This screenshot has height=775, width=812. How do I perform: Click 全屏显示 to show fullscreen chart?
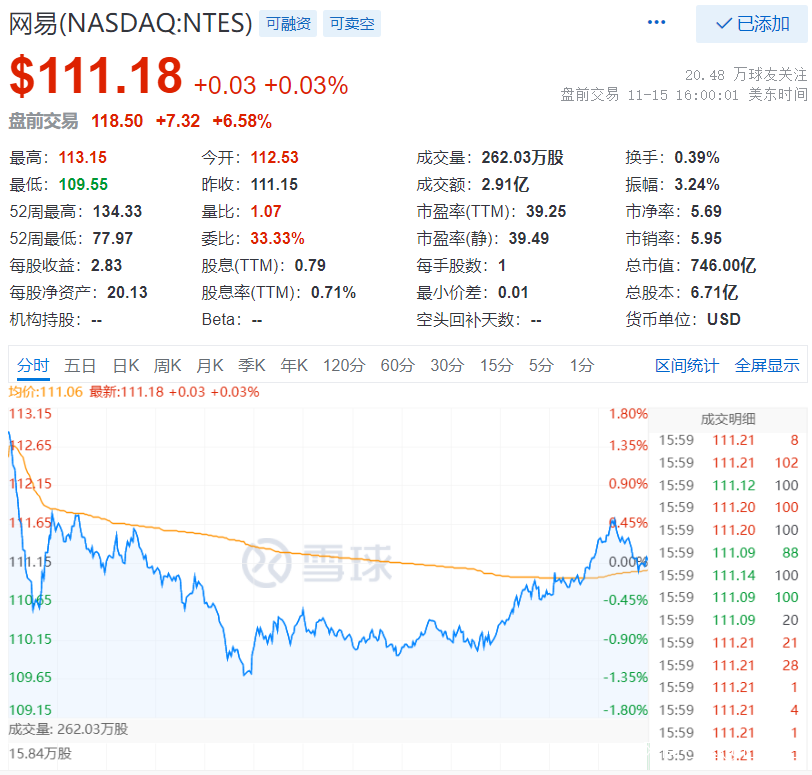point(767,365)
